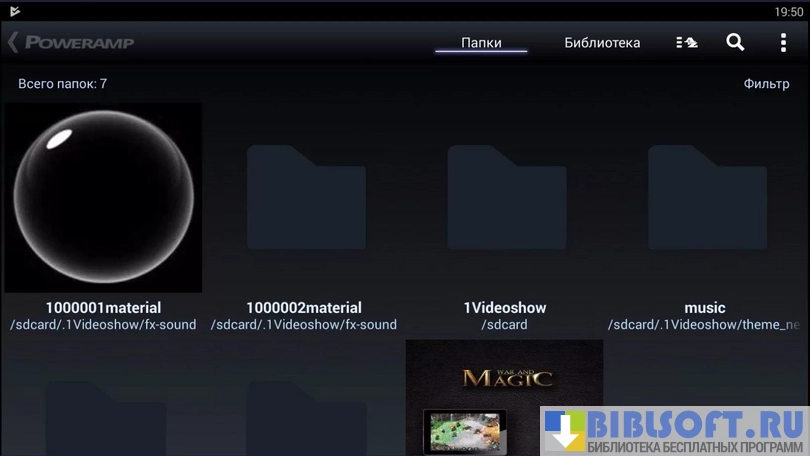Switch to the Папки tab
810x456 pixels.
[x=481, y=43]
